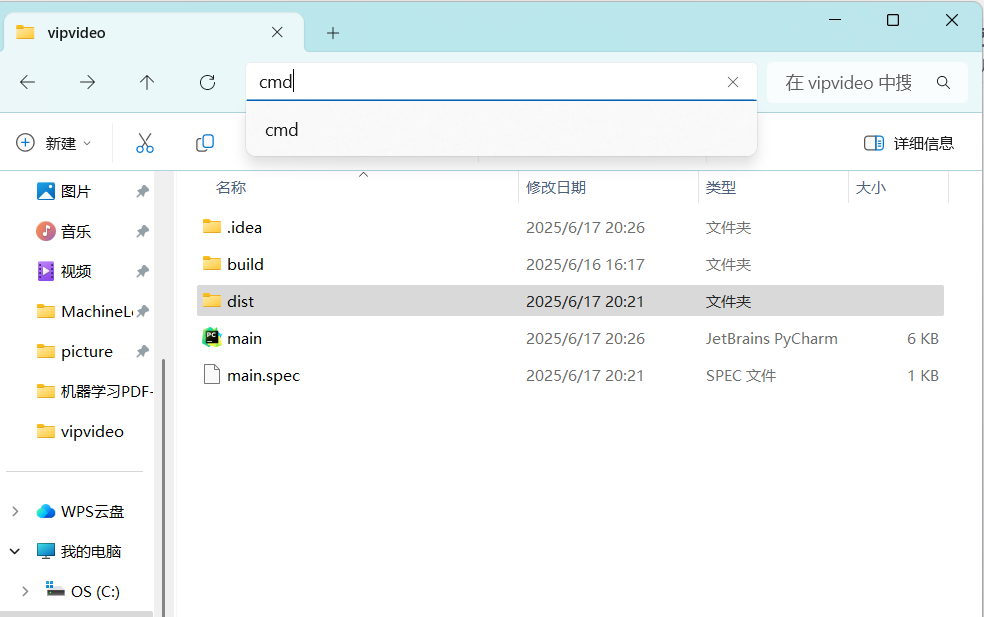Navigate up to the parent folder

(x=147, y=82)
